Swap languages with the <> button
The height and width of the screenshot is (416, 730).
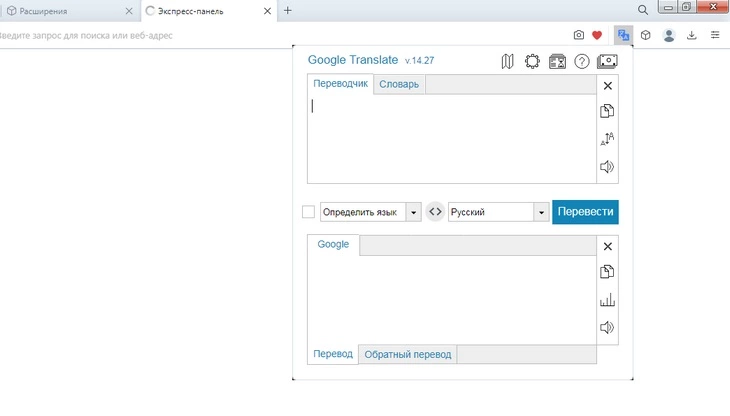tap(435, 212)
